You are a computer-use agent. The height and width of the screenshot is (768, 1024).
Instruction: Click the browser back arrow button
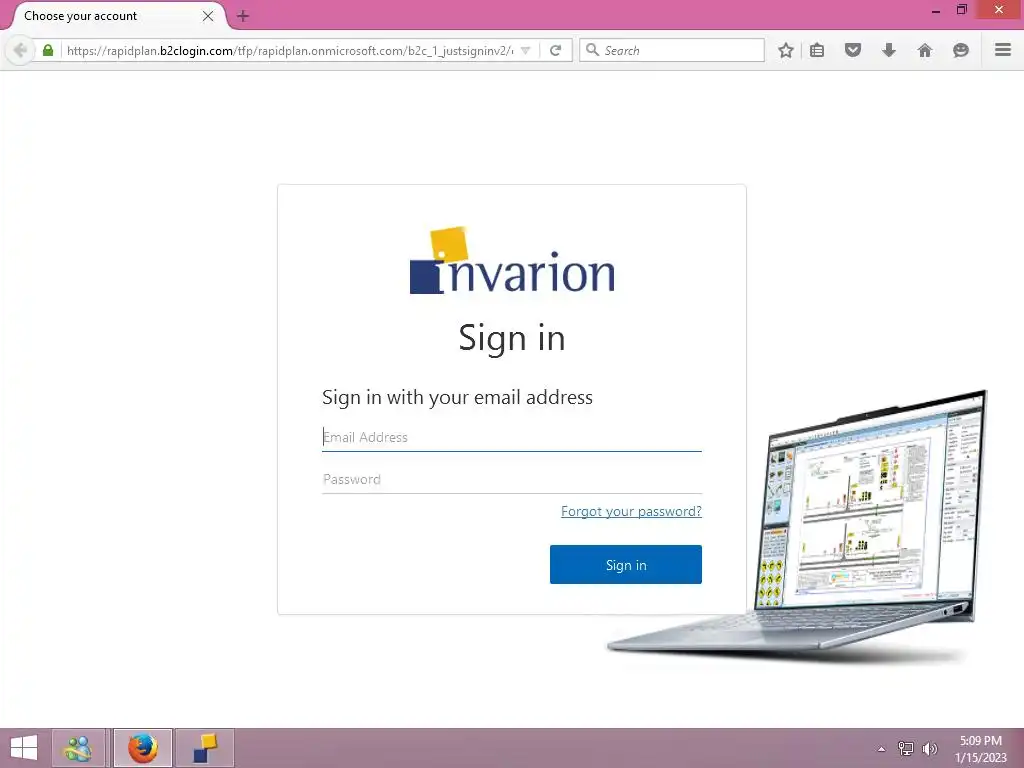coord(20,50)
